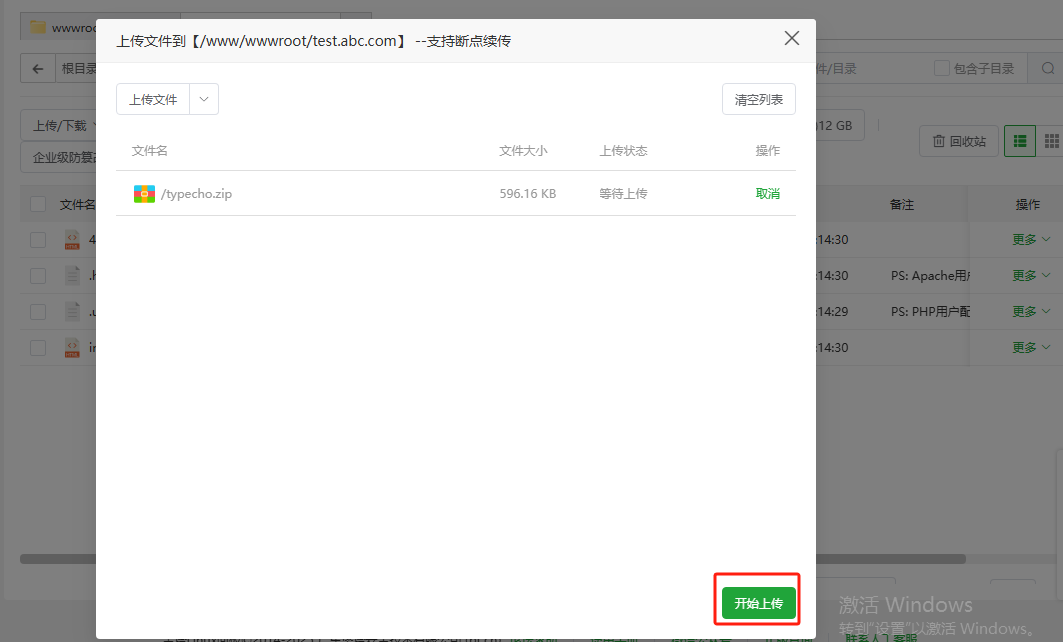Switch to grid view layout icon
This screenshot has height=642, width=1063.
point(1051,141)
